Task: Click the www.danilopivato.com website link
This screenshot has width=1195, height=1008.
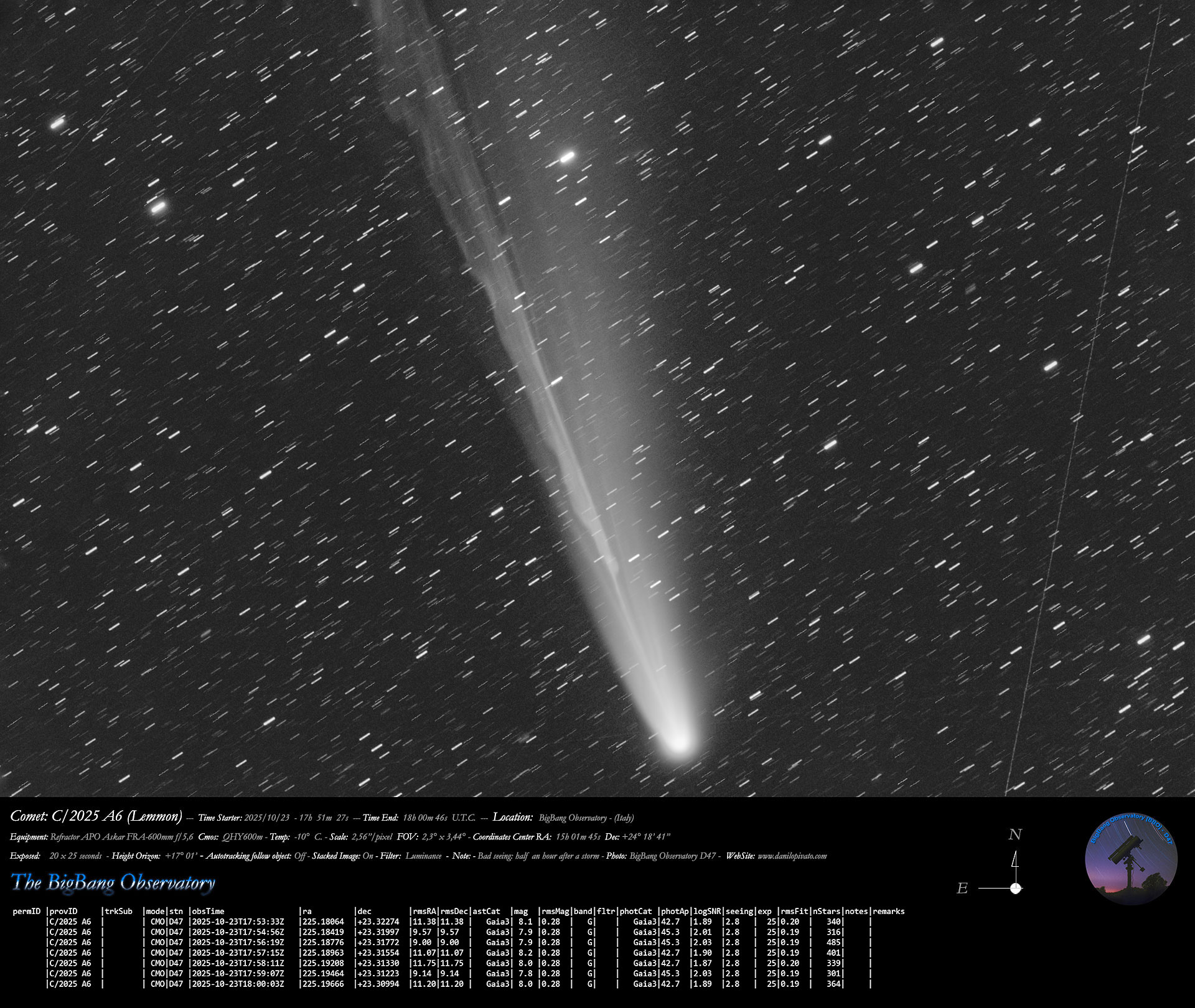Action: tap(792, 856)
